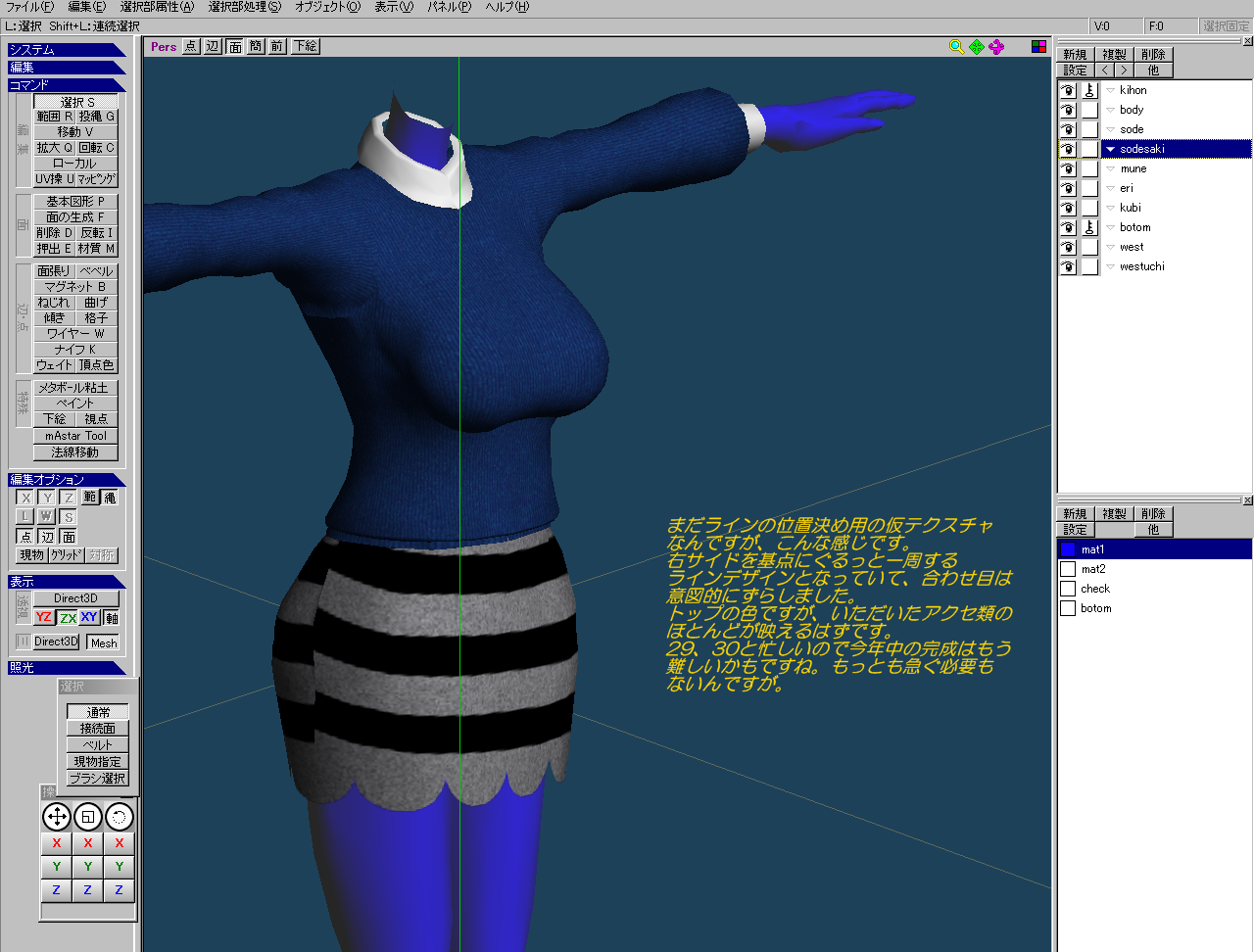Click the circular scale handle icon
This screenshot has height=952, width=1254.
click(x=88, y=816)
